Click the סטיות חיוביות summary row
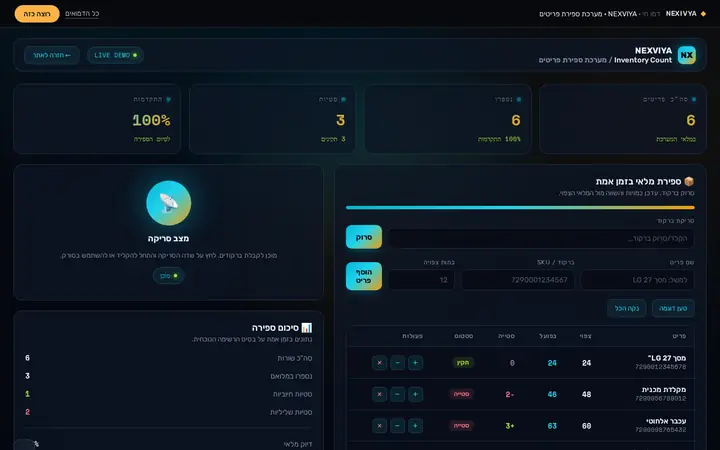The width and height of the screenshot is (720, 450). point(169,394)
